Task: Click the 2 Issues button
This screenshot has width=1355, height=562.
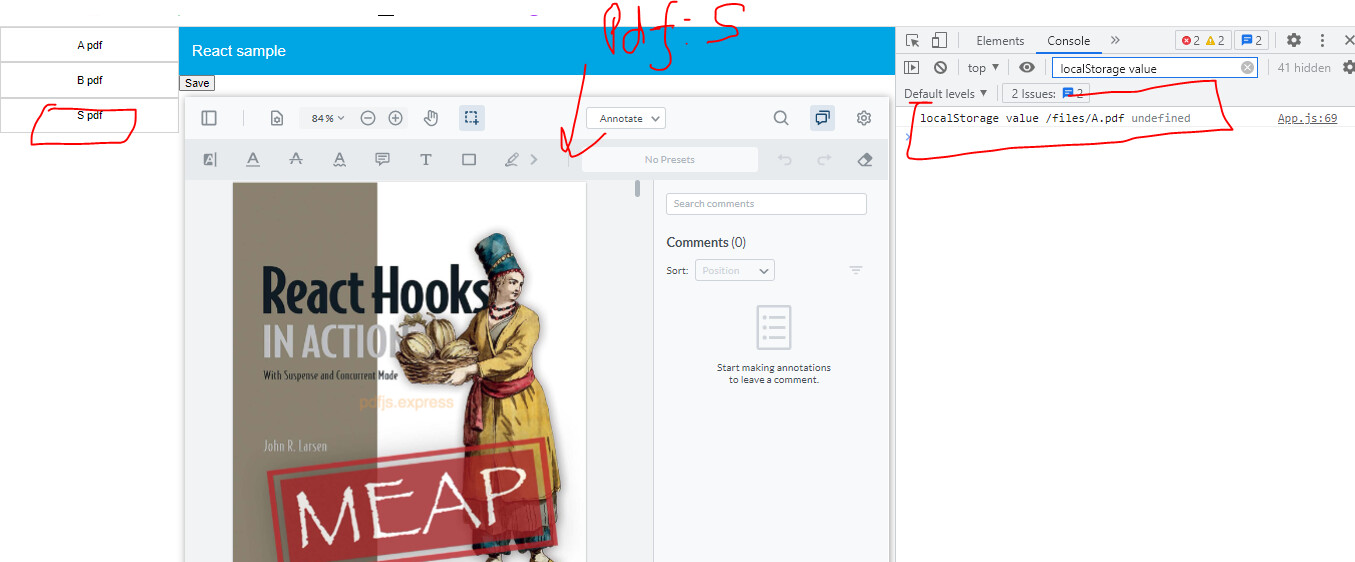Action: pyautogui.click(x=1047, y=93)
